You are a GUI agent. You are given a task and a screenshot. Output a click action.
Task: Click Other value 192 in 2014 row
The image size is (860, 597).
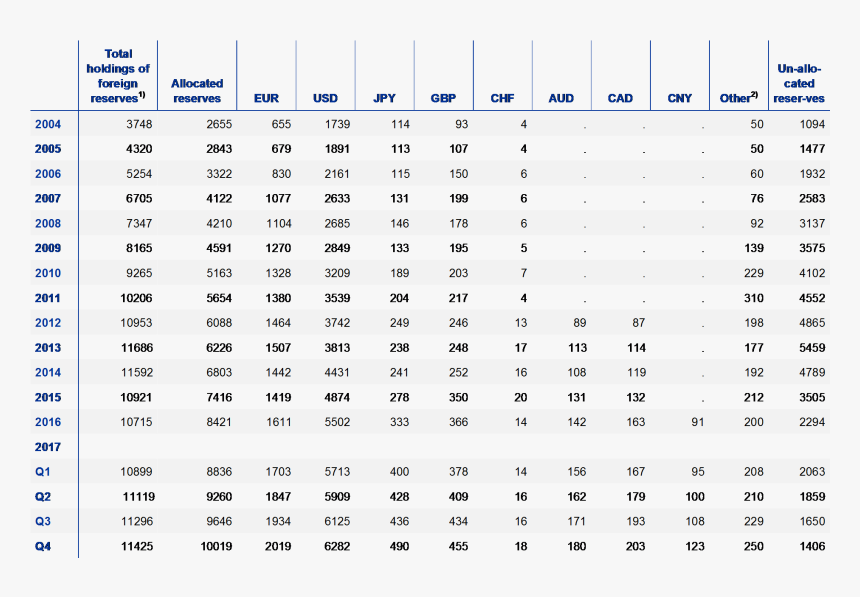coord(754,373)
